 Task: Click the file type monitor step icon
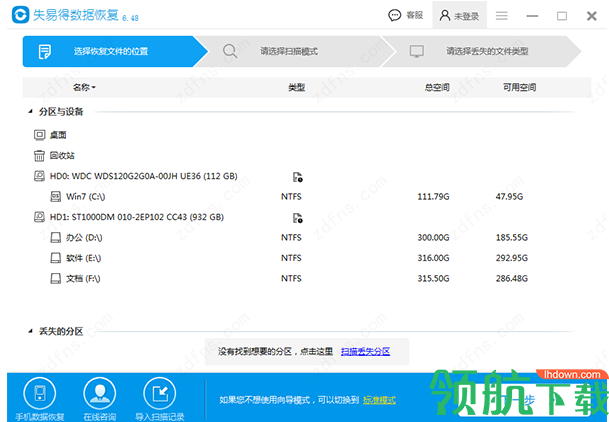click(x=417, y=51)
